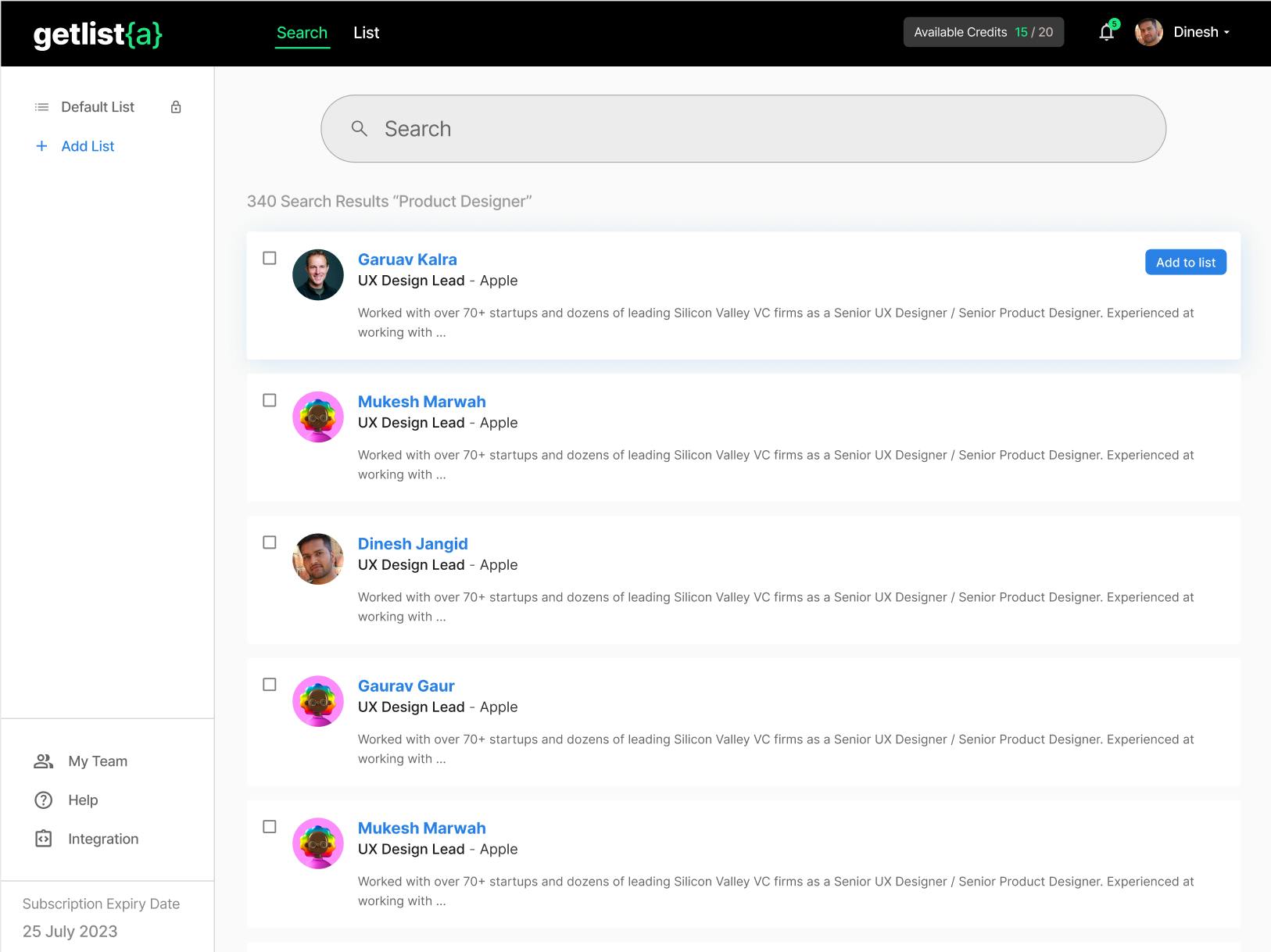Click the magnifier icon in search bar
This screenshot has width=1271, height=952.
pyautogui.click(x=360, y=129)
